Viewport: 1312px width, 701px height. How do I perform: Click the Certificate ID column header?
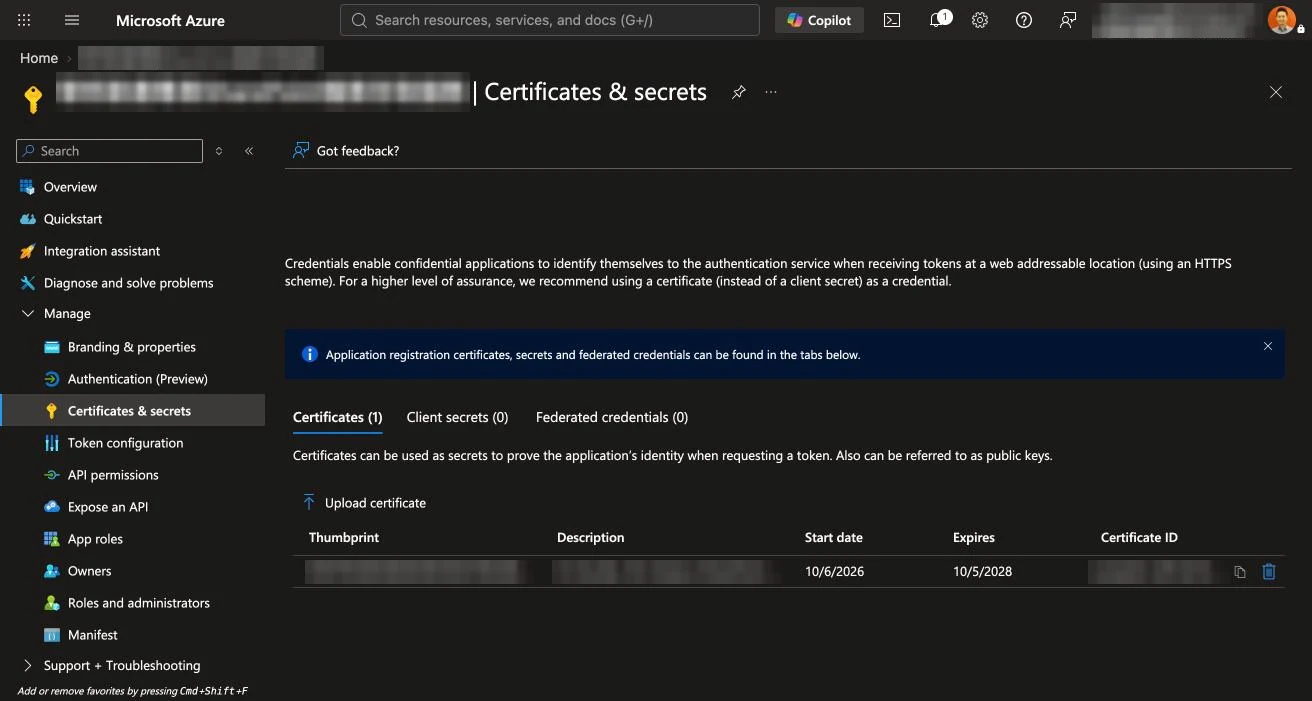[1139, 538]
